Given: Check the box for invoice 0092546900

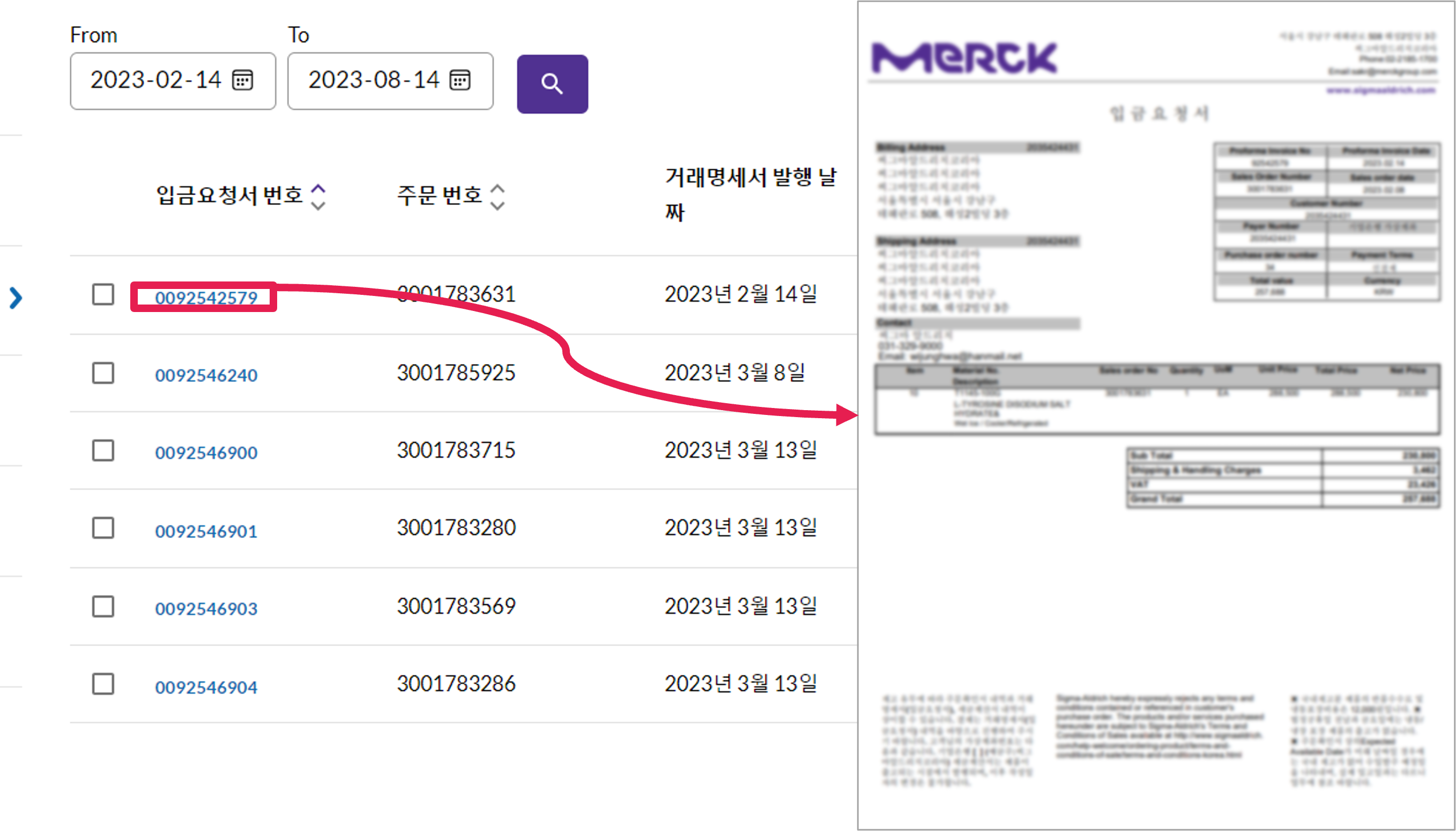Looking at the screenshot, I should pos(103,450).
